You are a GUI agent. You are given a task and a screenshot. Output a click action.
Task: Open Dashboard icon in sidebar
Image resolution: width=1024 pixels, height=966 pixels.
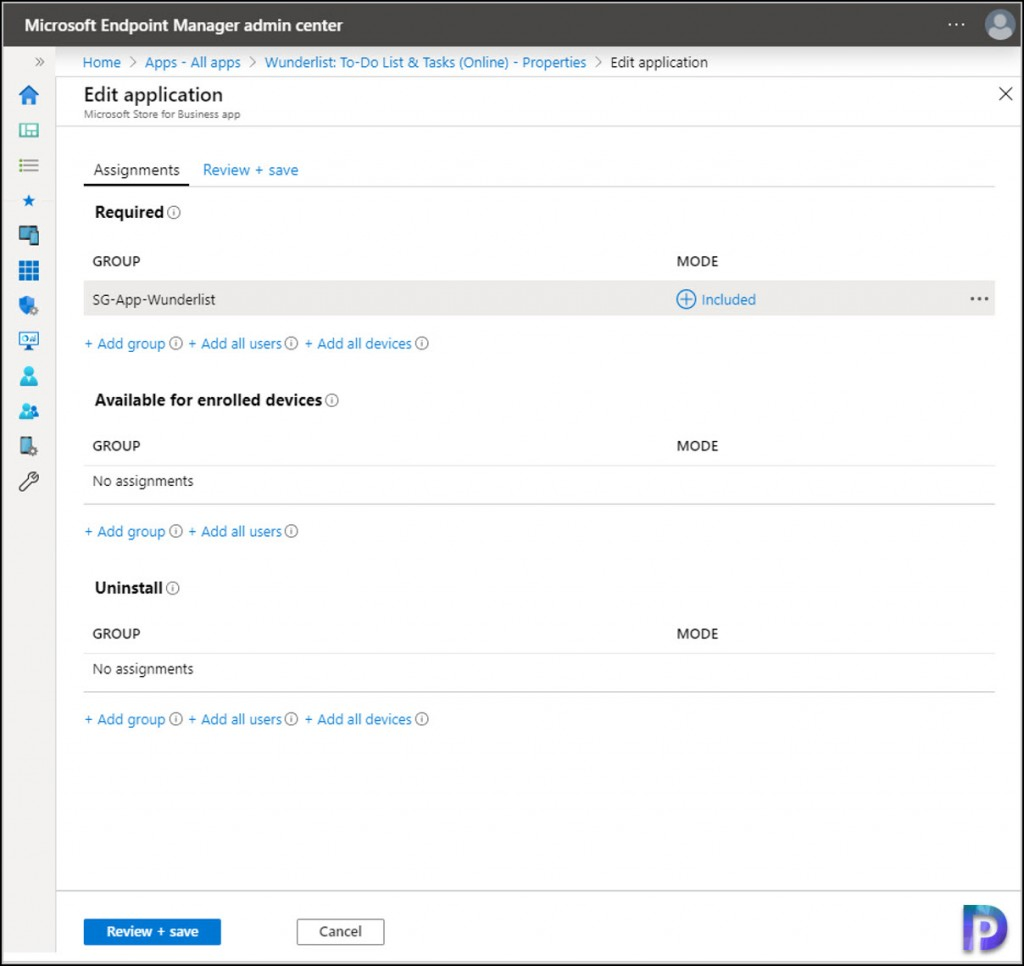29,131
